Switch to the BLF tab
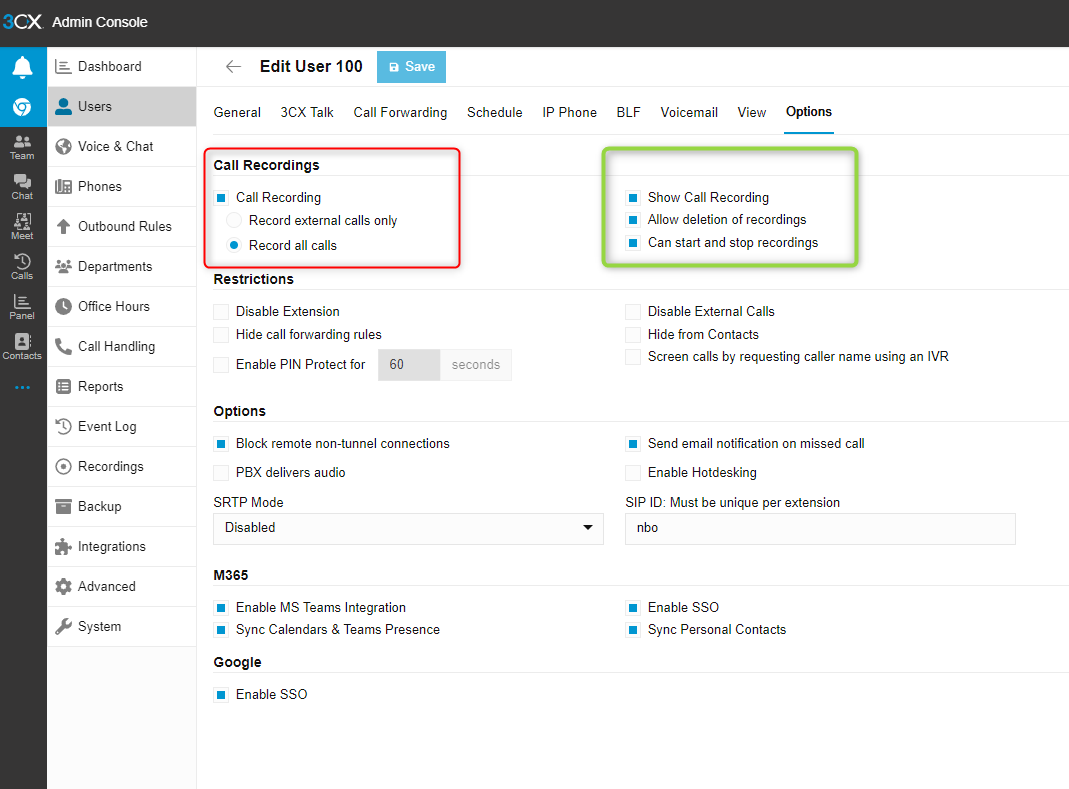 pos(628,113)
